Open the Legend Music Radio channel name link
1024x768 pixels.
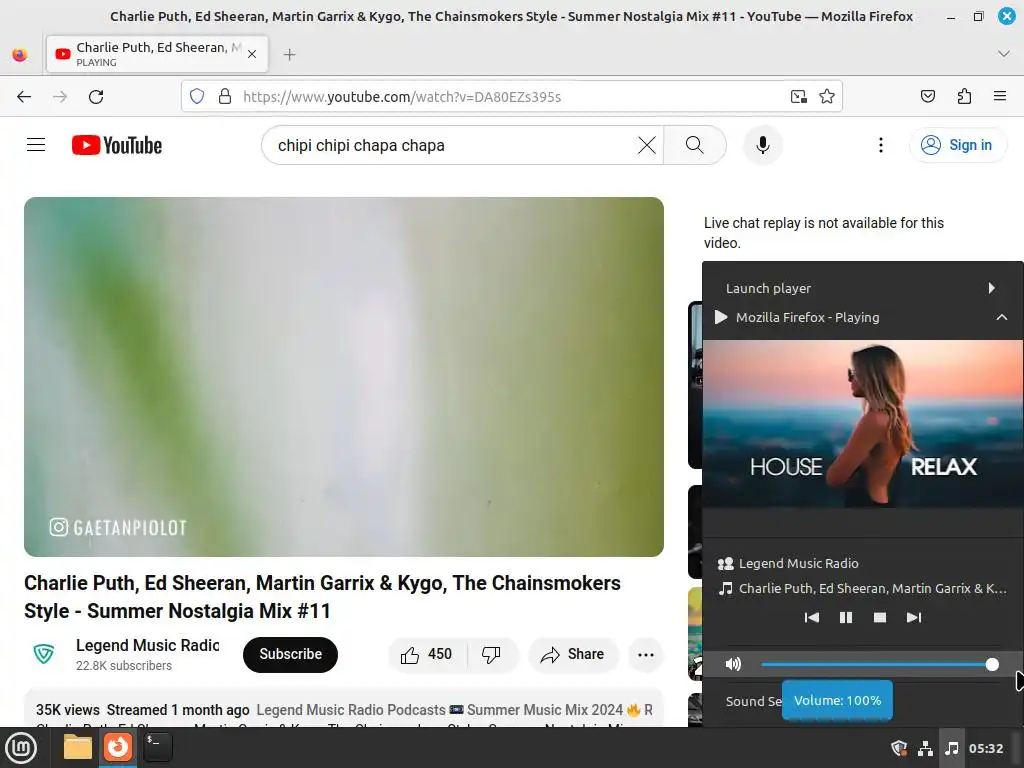(148, 645)
